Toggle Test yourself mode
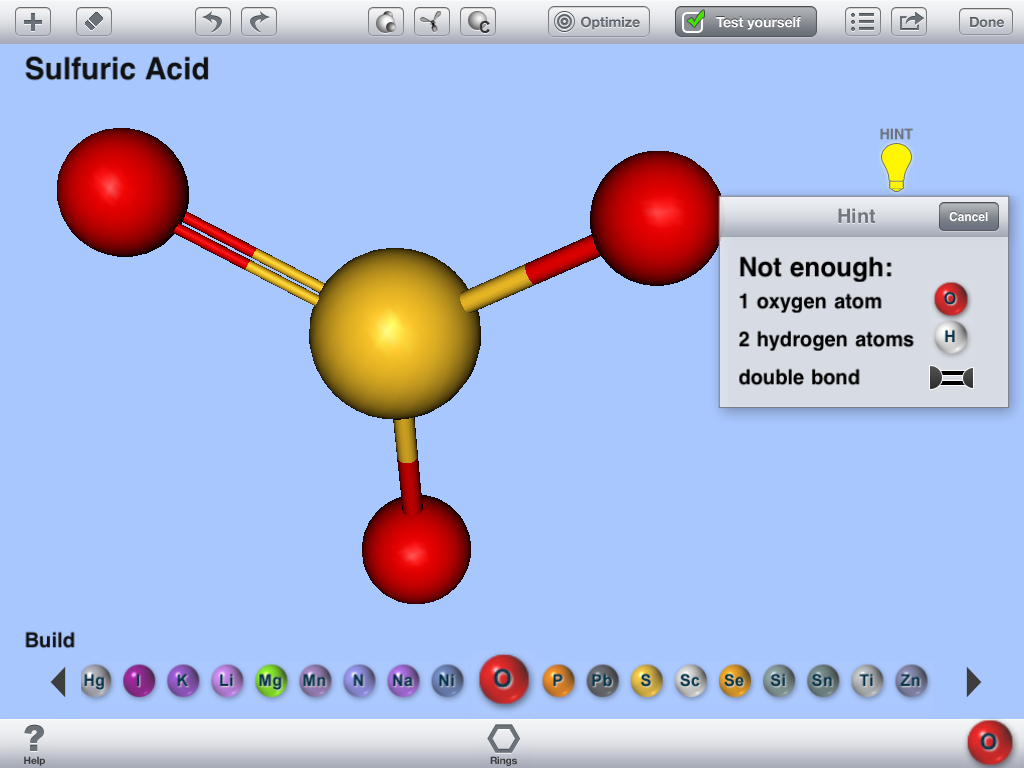This screenshot has height=768, width=1024. point(745,21)
